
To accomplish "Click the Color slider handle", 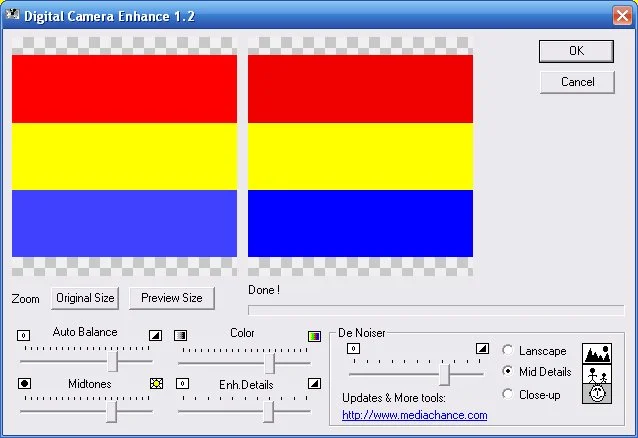I will 270,363.
